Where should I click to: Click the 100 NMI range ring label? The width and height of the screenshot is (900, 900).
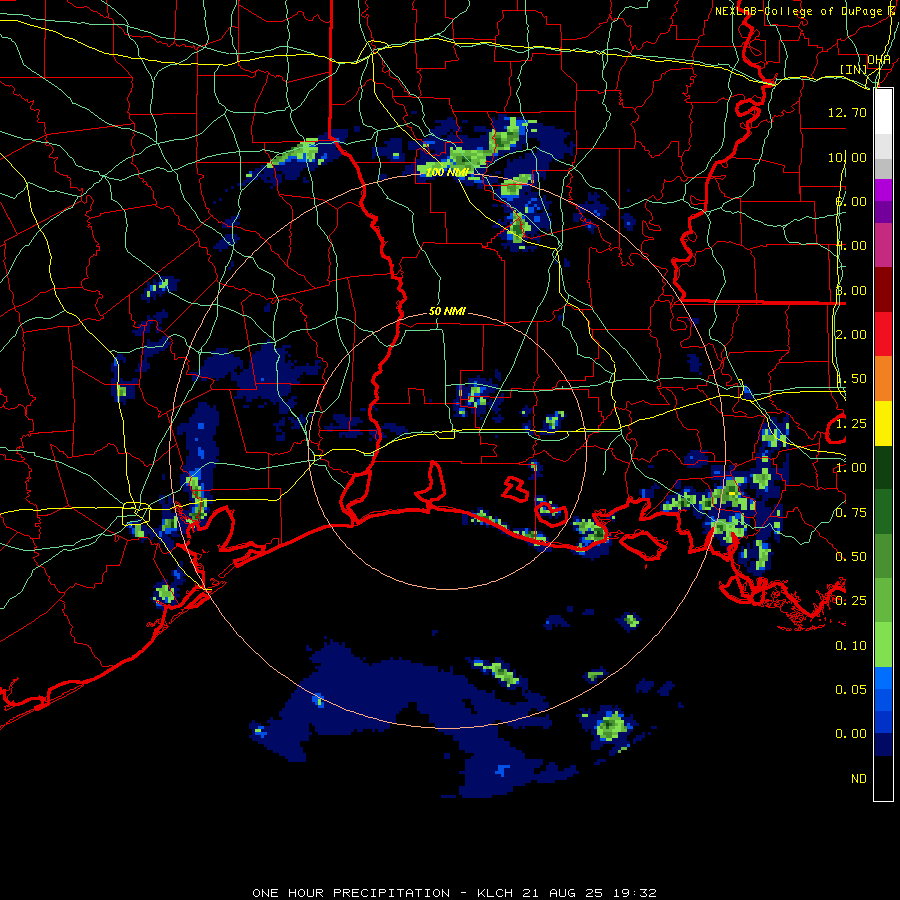coord(447,172)
